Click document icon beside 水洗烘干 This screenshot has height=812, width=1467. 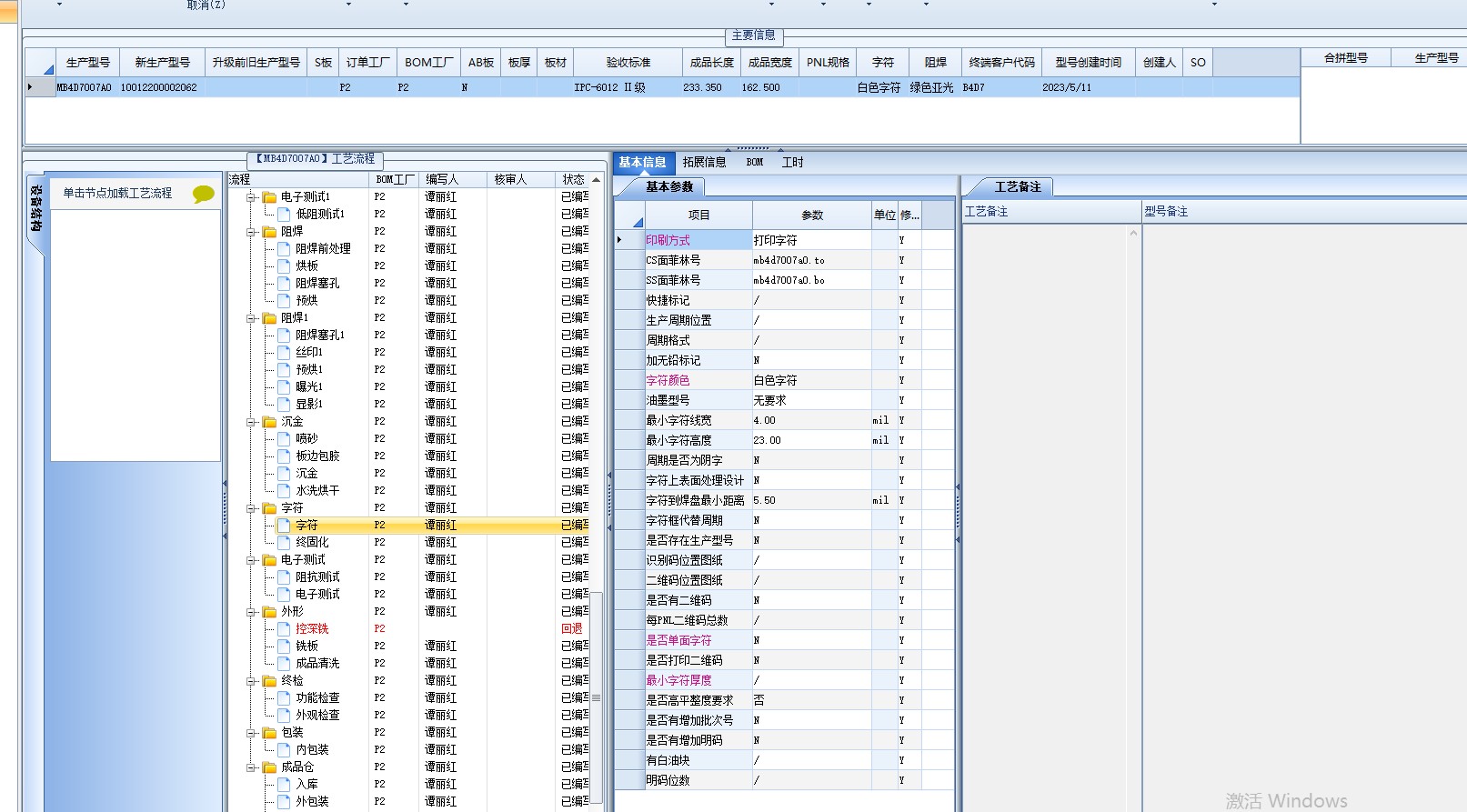pos(284,490)
